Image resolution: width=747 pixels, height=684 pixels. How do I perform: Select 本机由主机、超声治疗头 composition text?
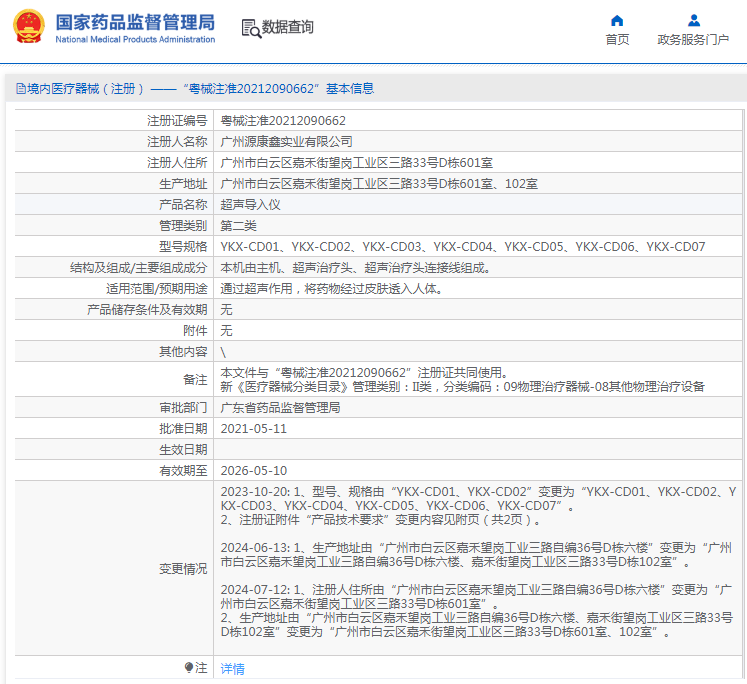[355, 268]
